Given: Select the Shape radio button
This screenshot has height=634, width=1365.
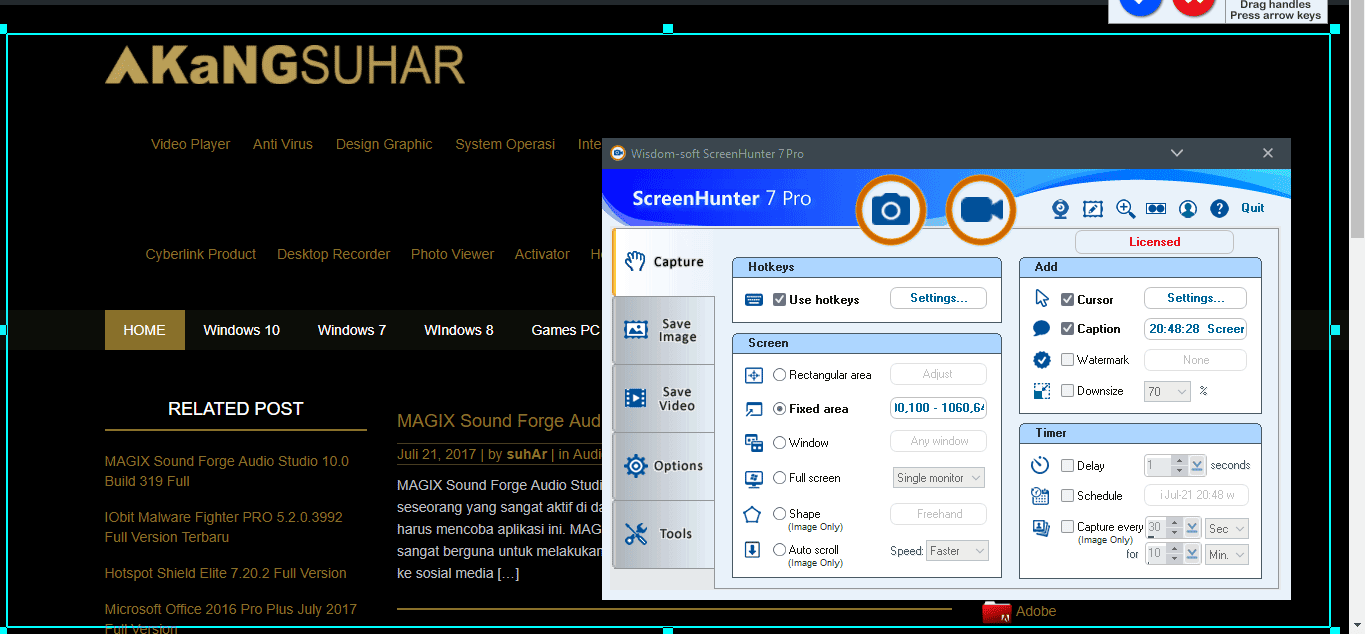Looking at the screenshot, I should (x=780, y=514).
